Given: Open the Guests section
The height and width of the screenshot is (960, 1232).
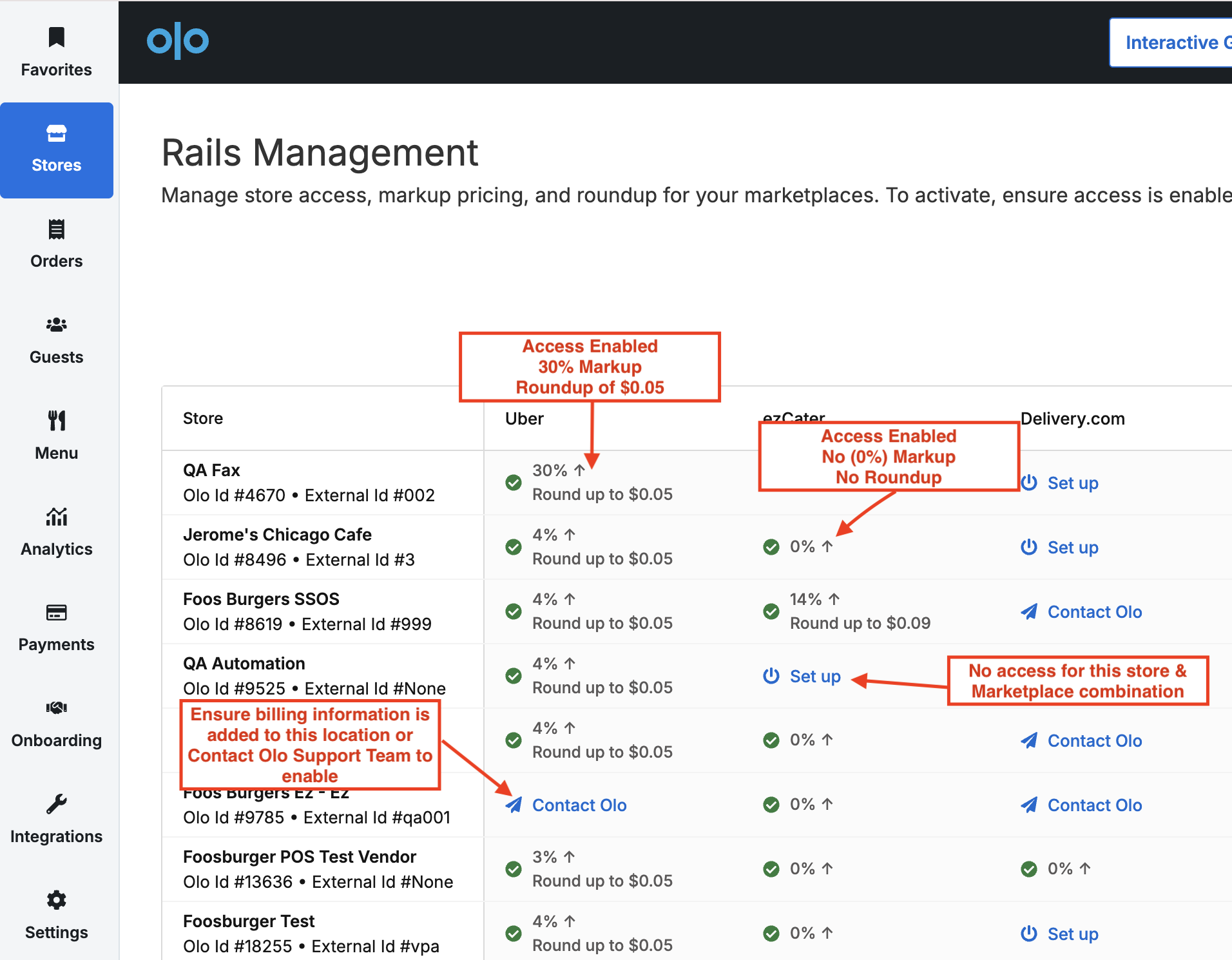Looking at the screenshot, I should click(x=57, y=341).
